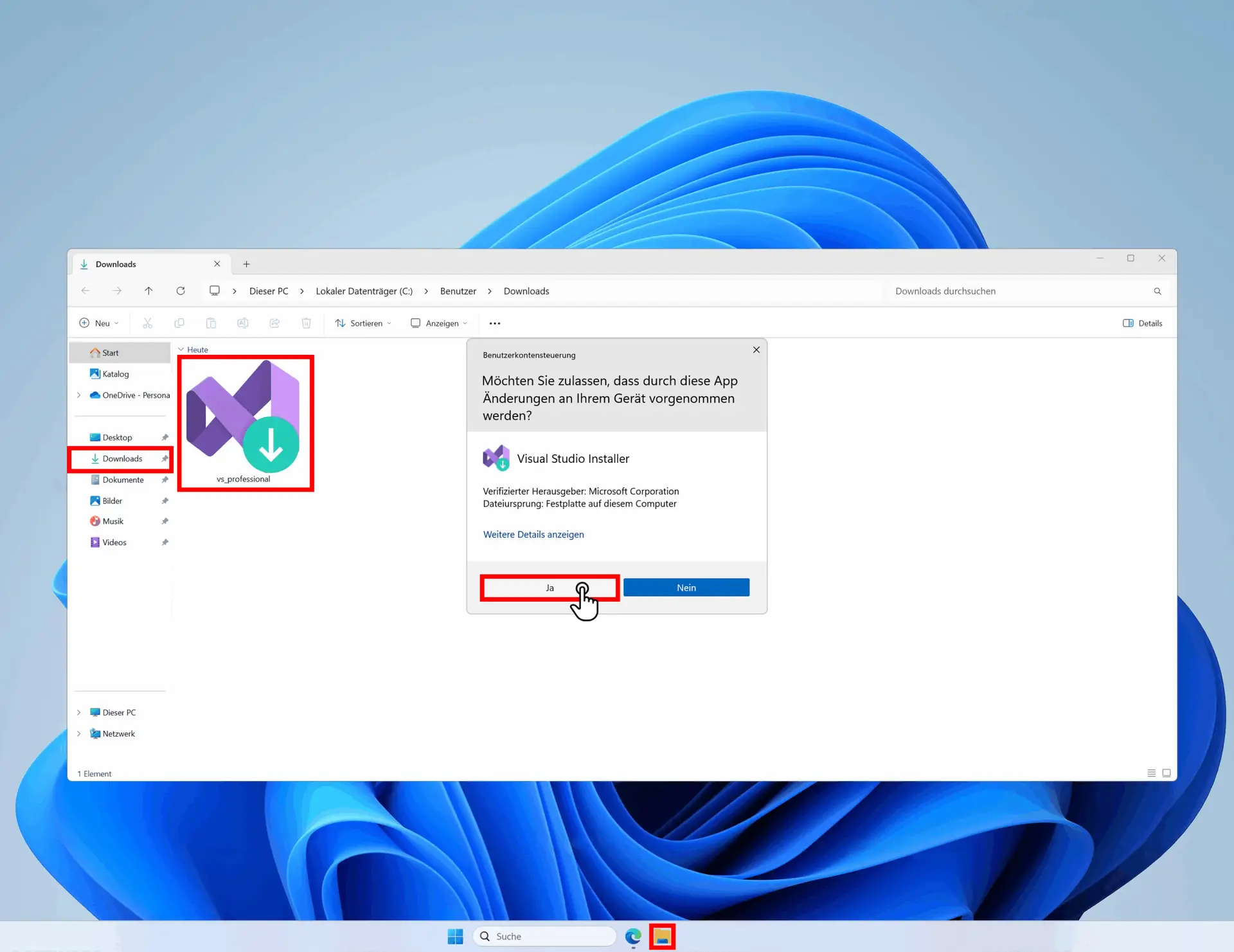Expand the Dieser PC tree node
This screenshot has width=1234, height=952.
[x=79, y=712]
